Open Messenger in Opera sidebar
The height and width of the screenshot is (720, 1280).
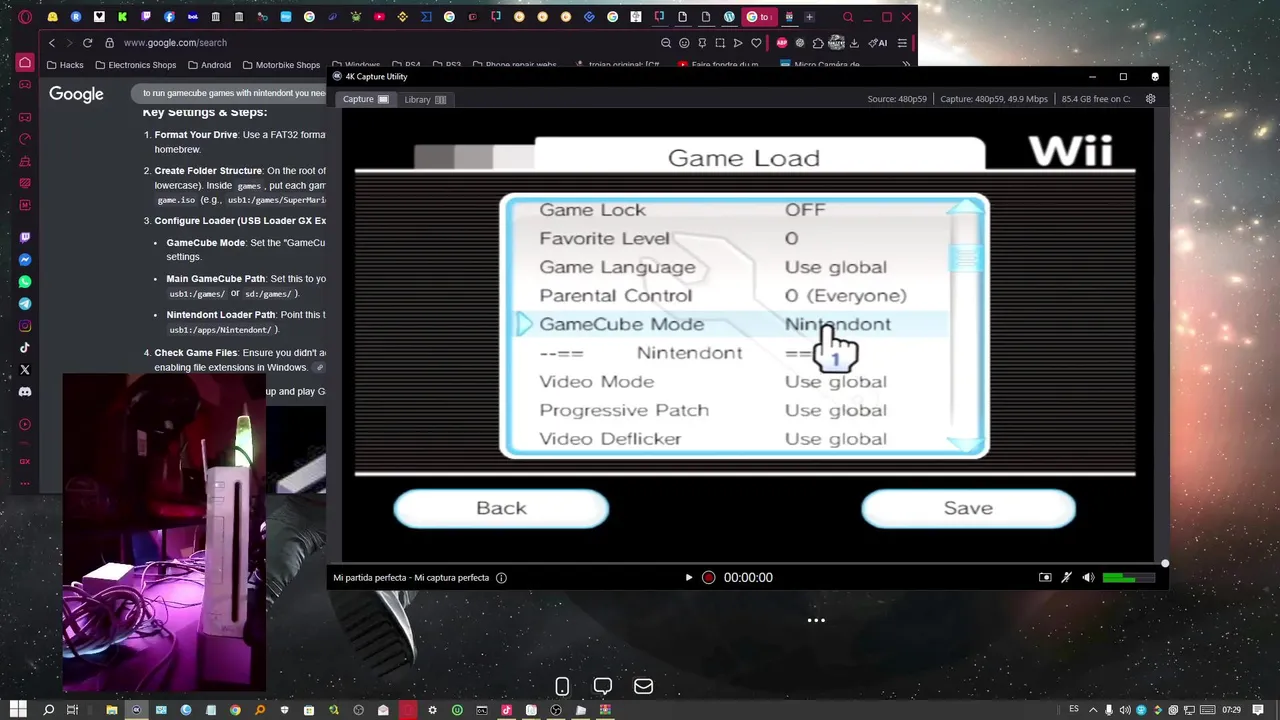25,260
